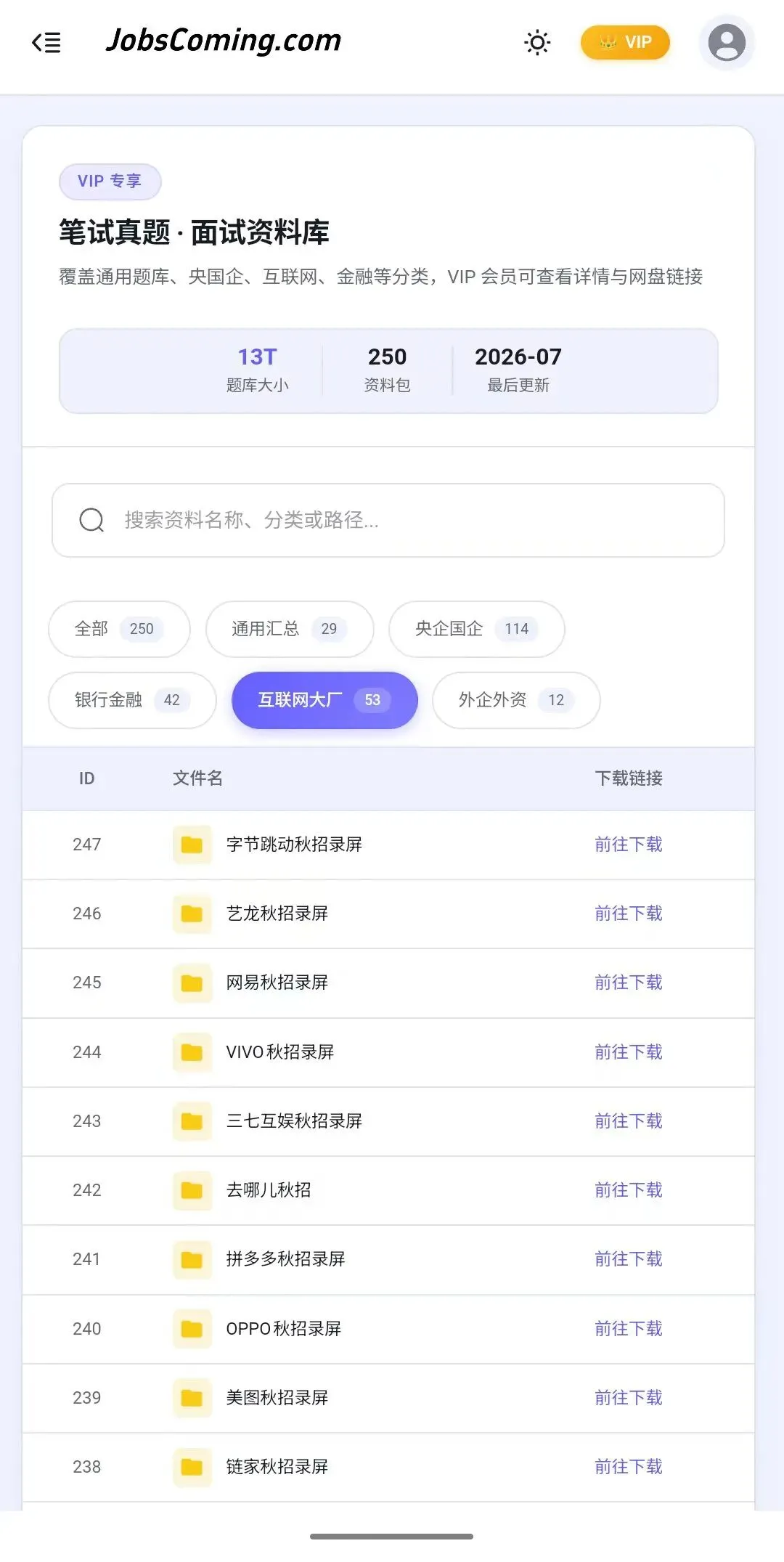Select the 全部 250 category filter
The image size is (784, 1562).
(x=119, y=629)
